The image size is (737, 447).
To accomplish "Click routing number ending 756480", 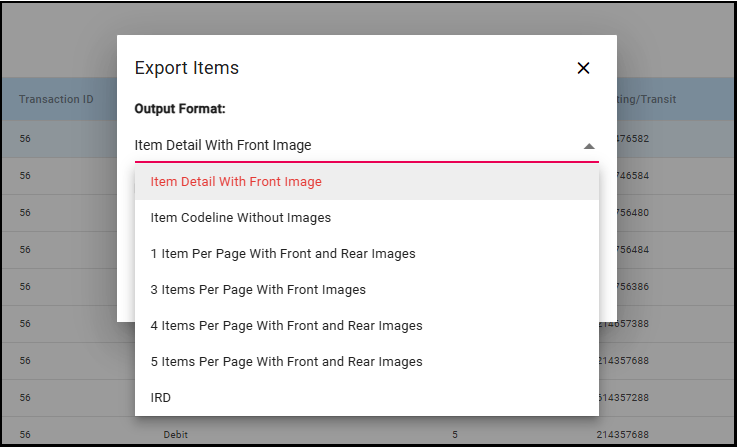I will (x=633, y=212).
